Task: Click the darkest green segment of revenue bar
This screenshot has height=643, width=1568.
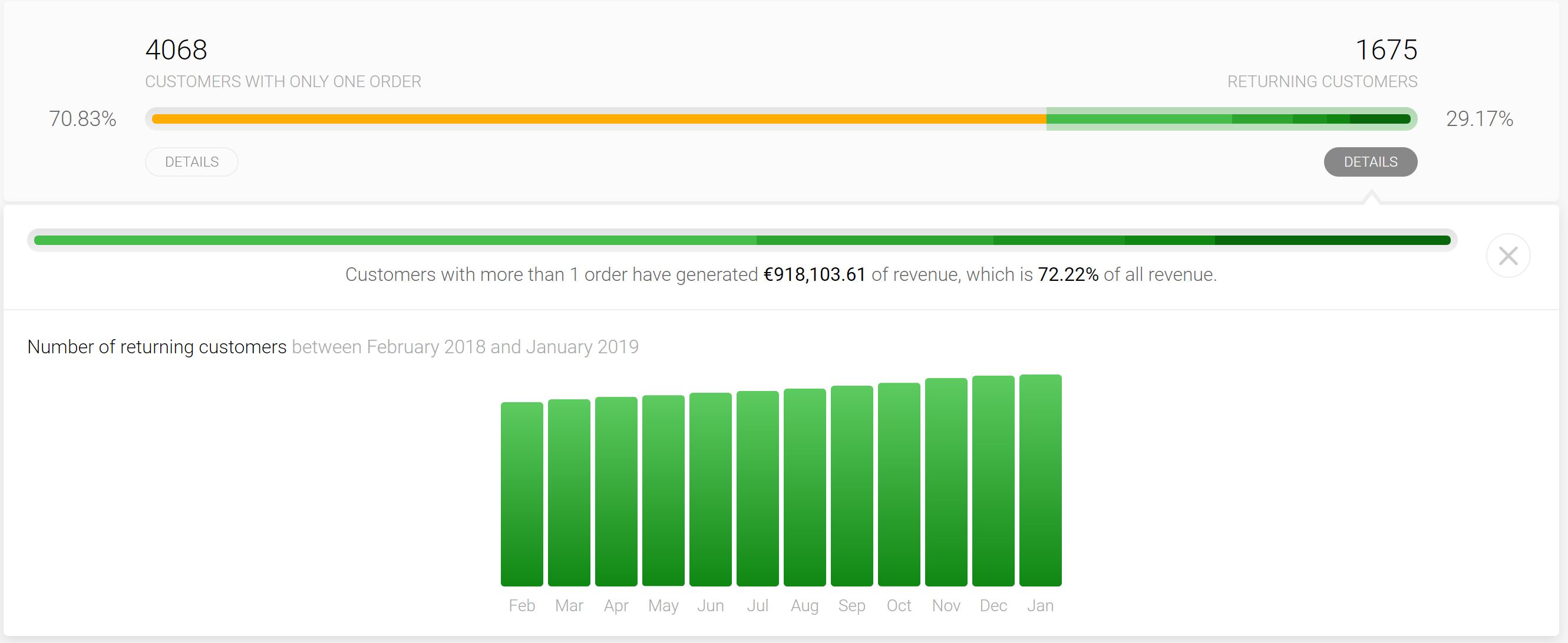Action: (x=1332, y=240)
